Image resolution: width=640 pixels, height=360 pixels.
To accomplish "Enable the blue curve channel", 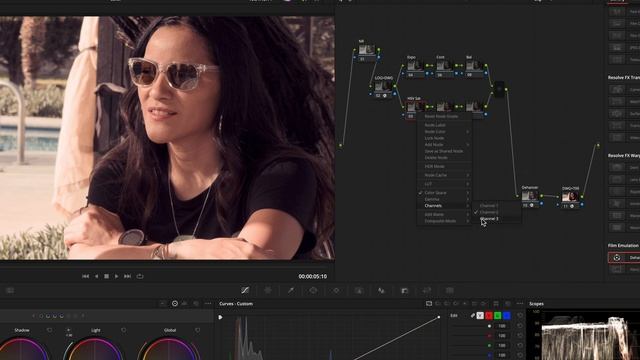I will (507, 316).
